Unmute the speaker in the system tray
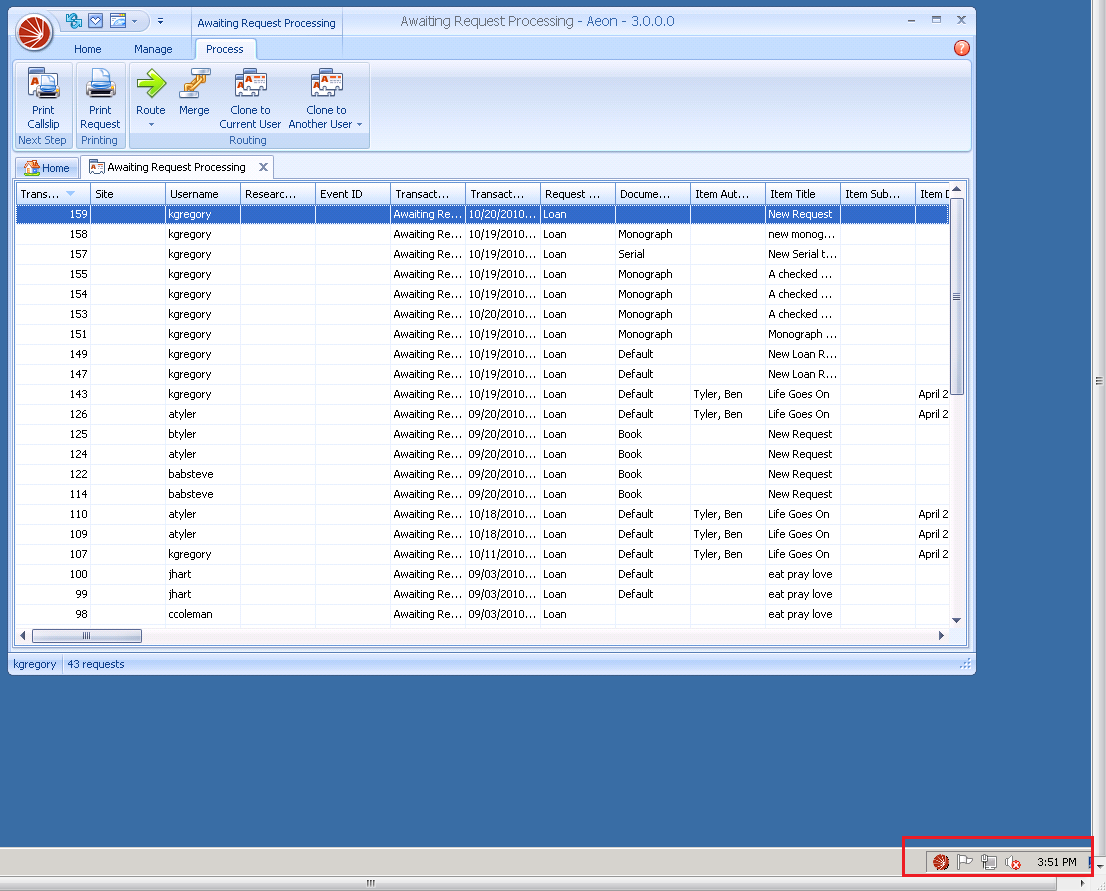 pyautogui.click(x=1013, y=861)
